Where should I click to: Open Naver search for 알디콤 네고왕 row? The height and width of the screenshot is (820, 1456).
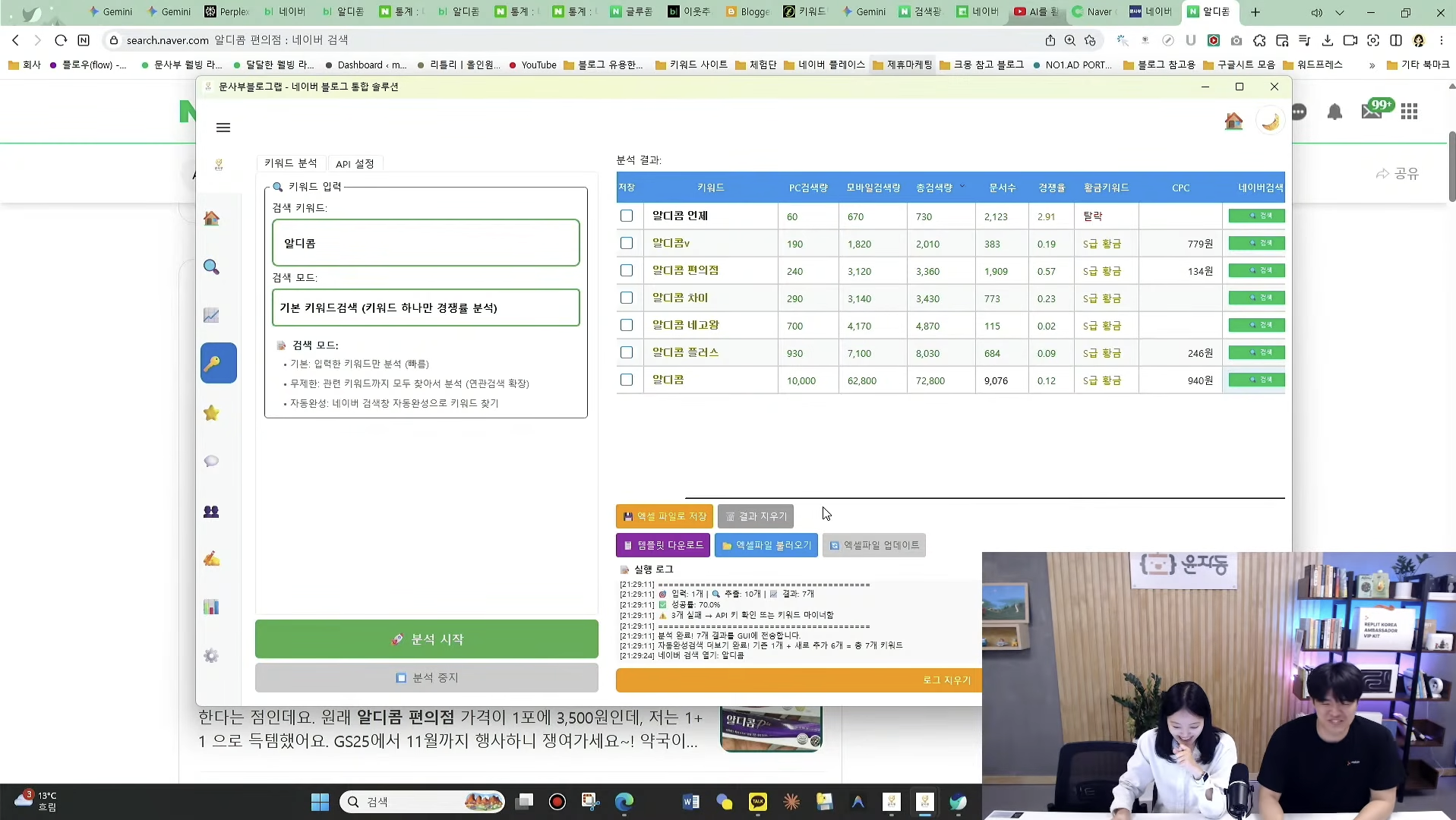(x=1256, y=325)
